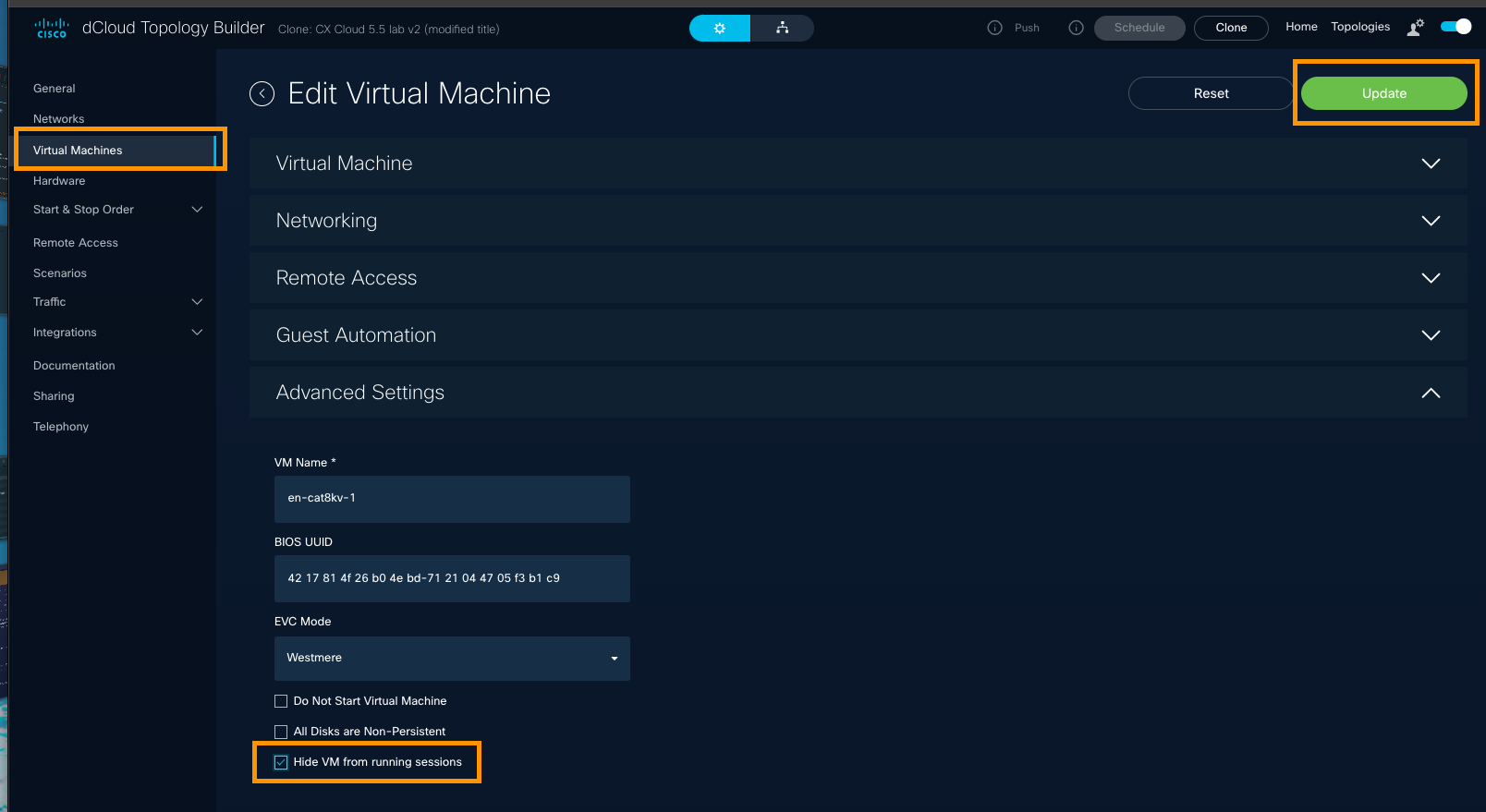
Task: Open Remote Access in sidebar
Action: tap(76, 243)
